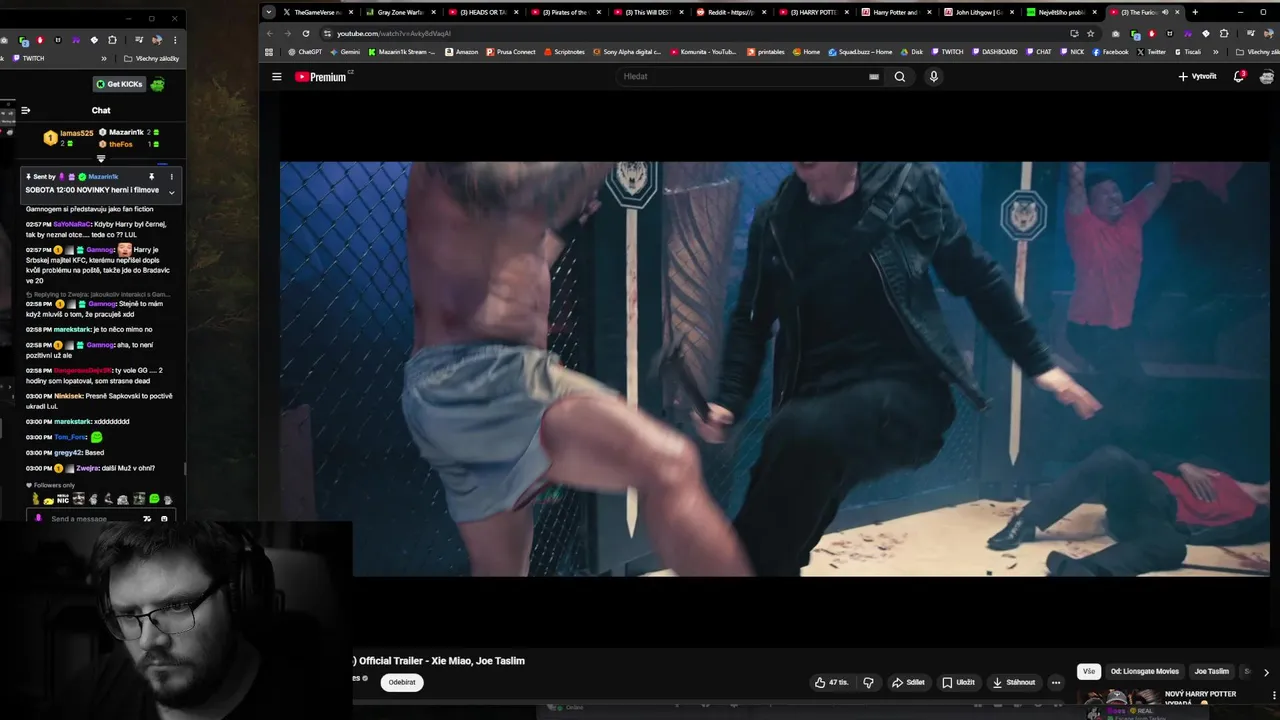Switch to the Pirates of the tab
The image size is (1280, 720).
pos(564,12)
